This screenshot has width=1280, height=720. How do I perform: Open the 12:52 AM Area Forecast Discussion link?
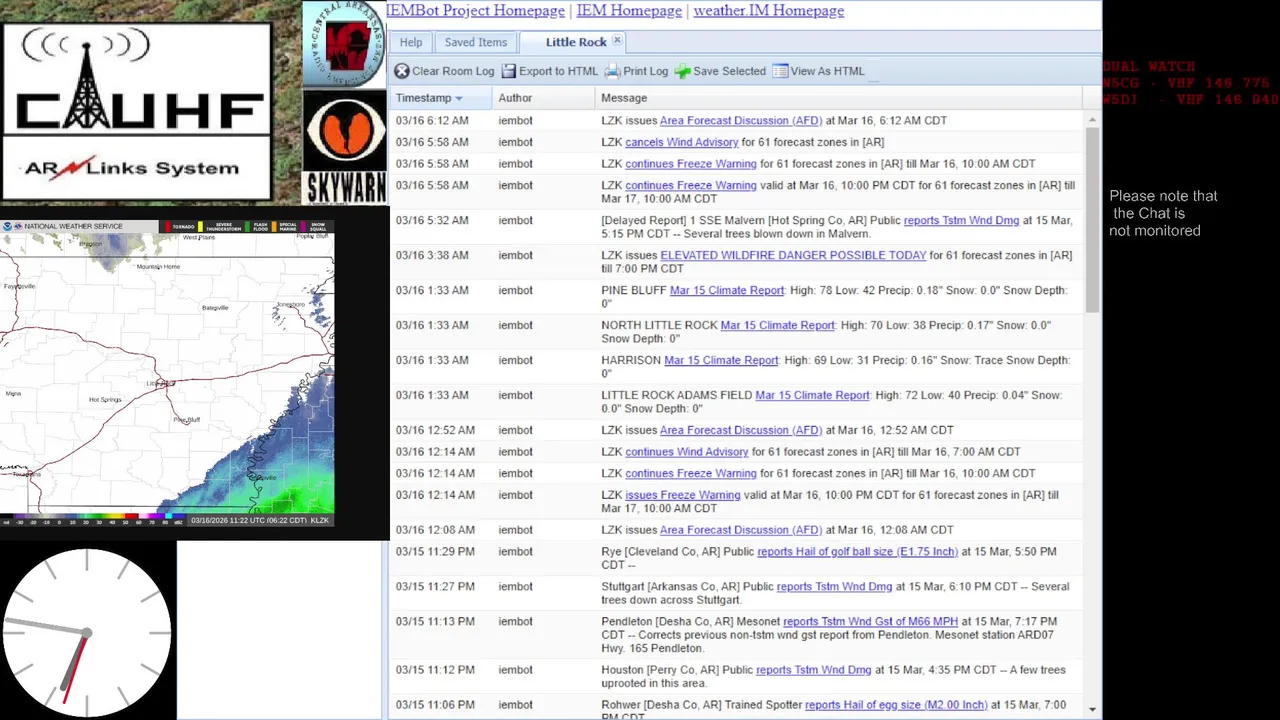tap(741, 430)
